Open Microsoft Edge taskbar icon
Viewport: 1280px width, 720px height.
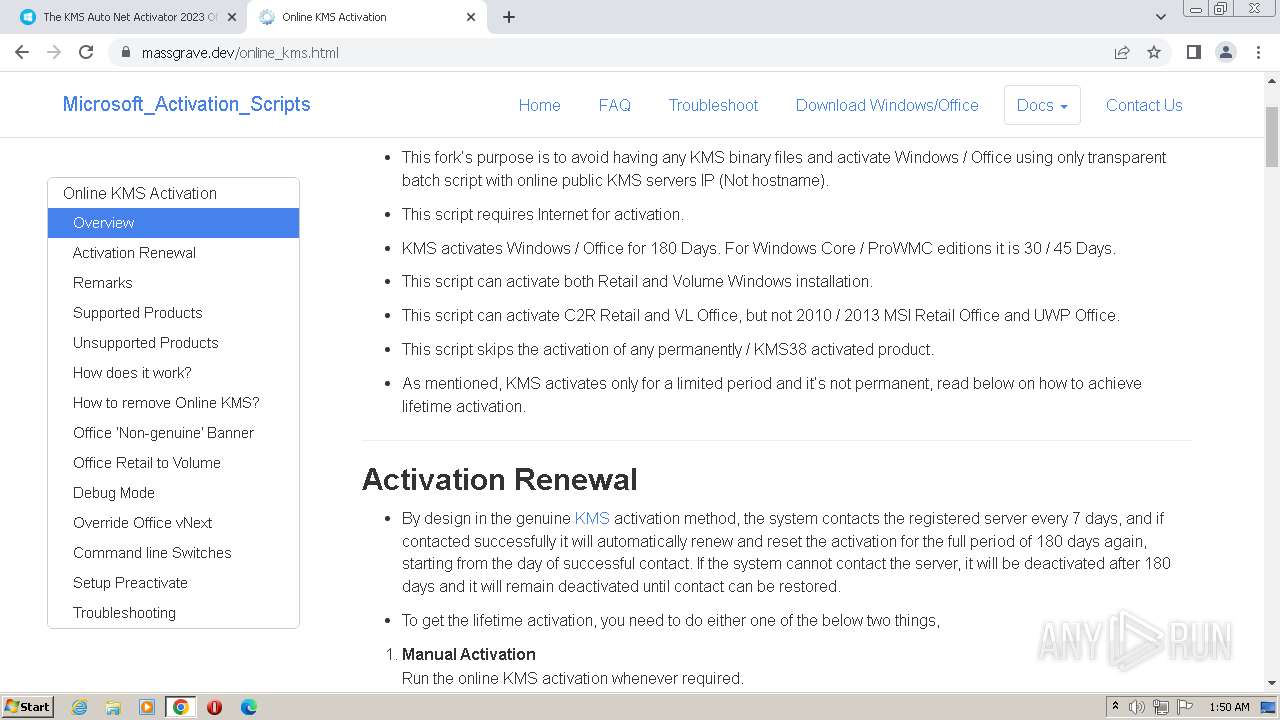[x=249, y=707]
